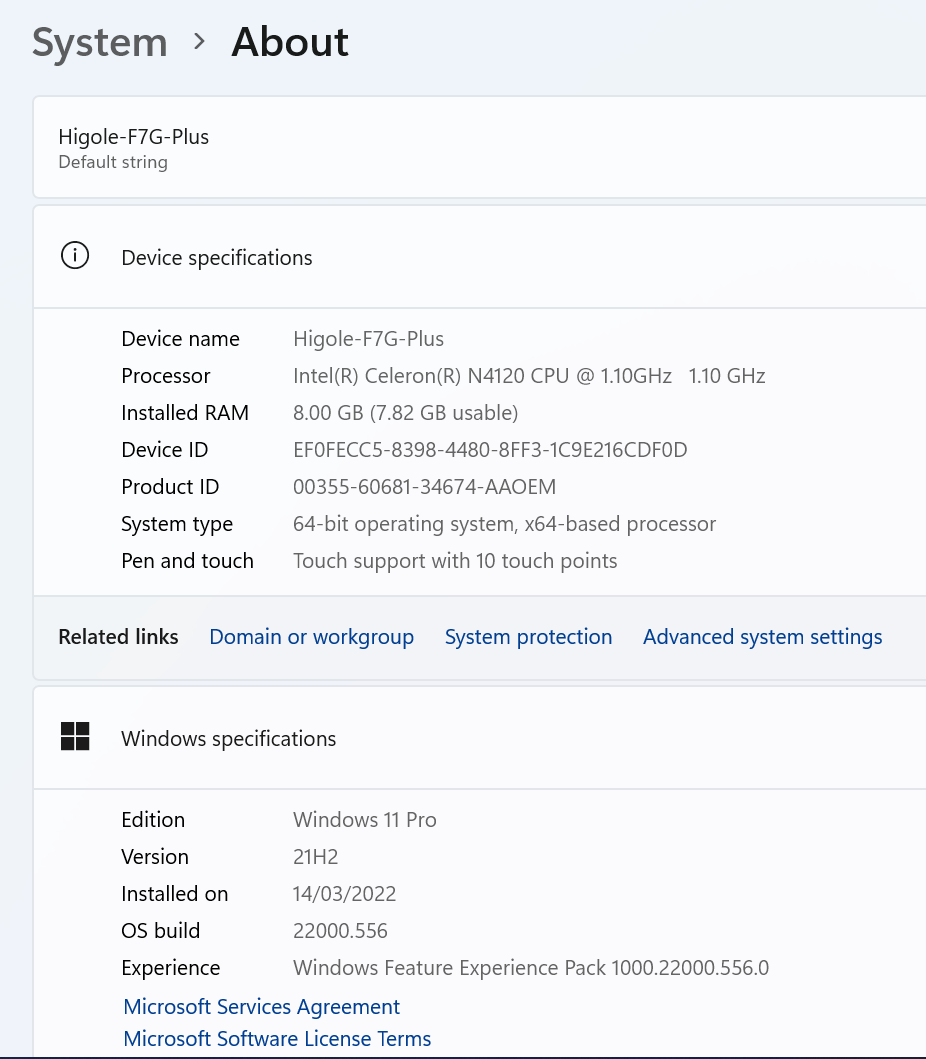Click the Higole-F7G-Plus device title card

[480, 147]
